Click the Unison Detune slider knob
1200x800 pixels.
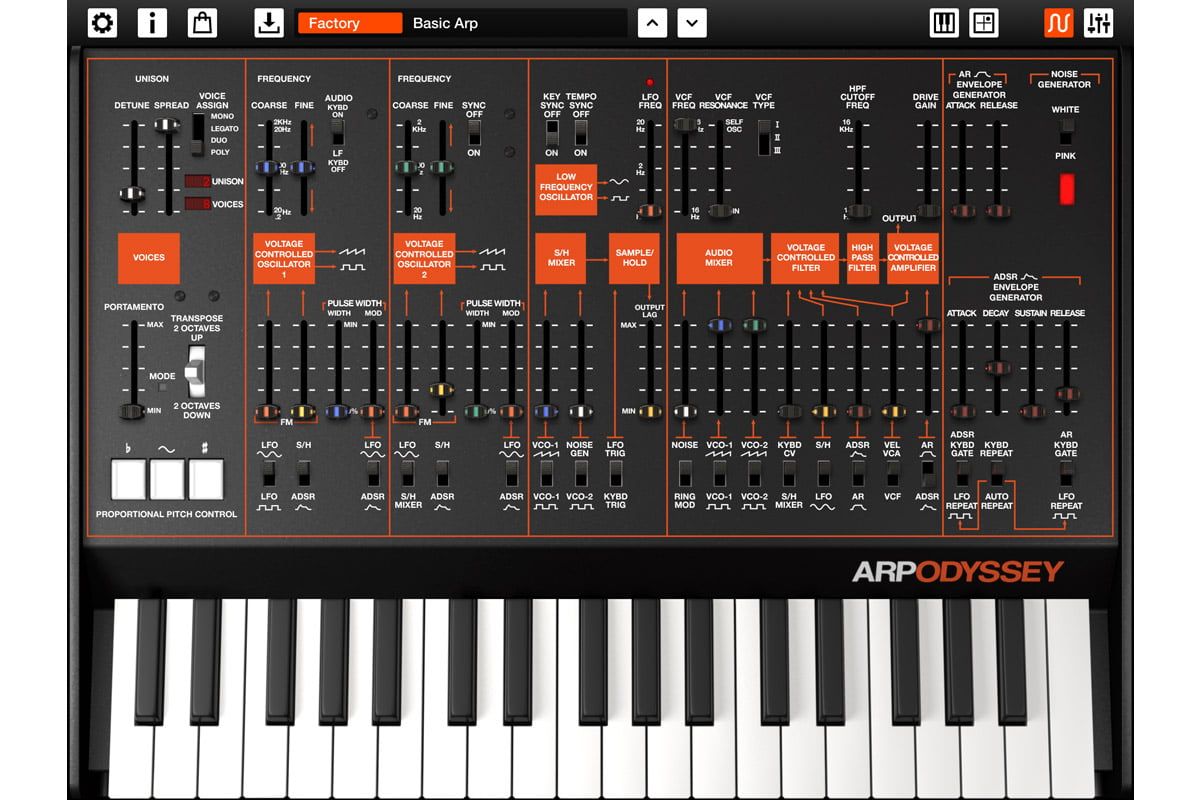[130, 194]
